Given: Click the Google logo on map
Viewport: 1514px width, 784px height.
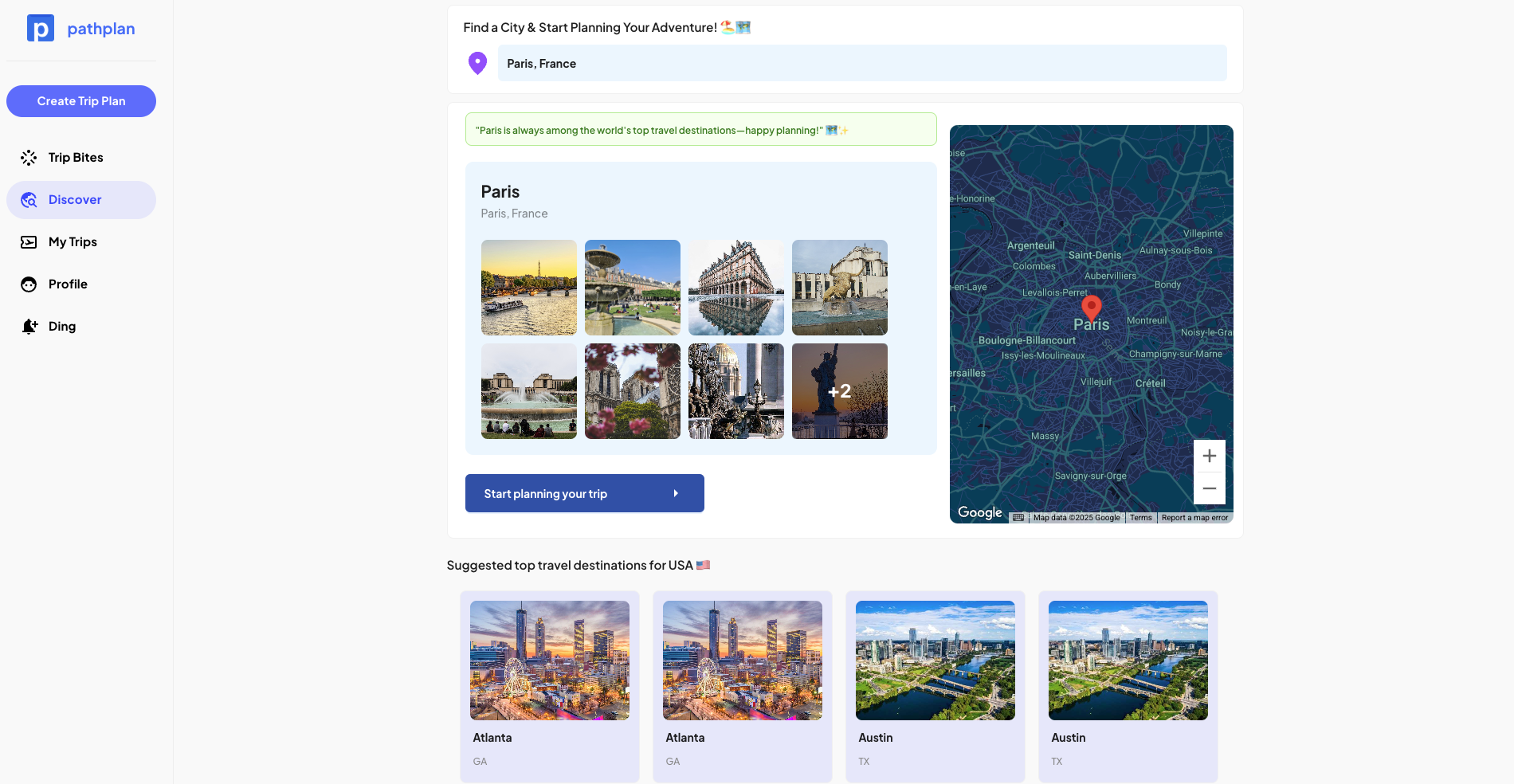Looking at the screenshot, I should (980, 512).
